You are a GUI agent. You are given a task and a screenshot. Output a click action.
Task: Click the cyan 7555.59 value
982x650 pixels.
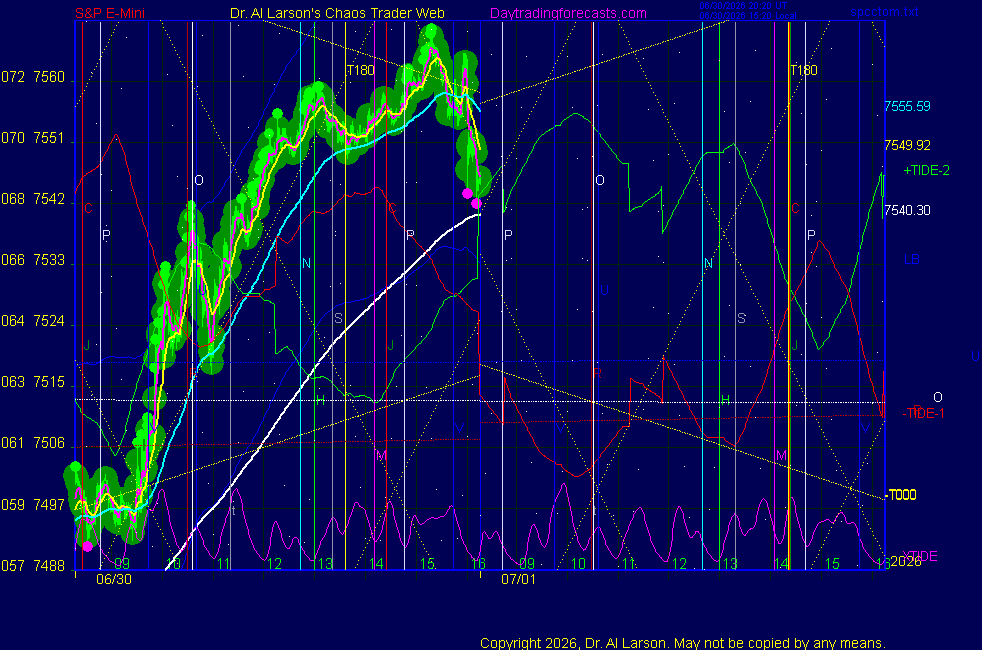tap(907, 106)
